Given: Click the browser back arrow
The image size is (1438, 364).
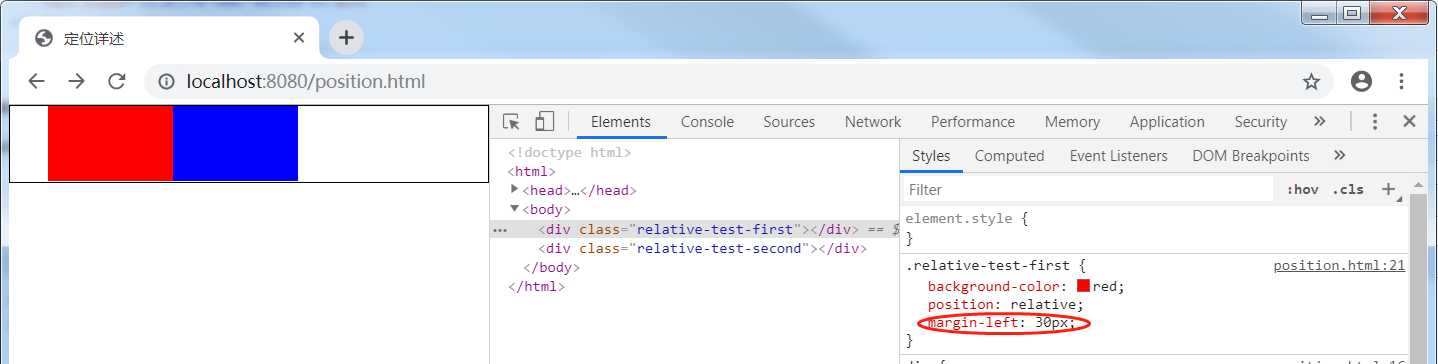Looking at the screenshot, I should pos(36,81).
